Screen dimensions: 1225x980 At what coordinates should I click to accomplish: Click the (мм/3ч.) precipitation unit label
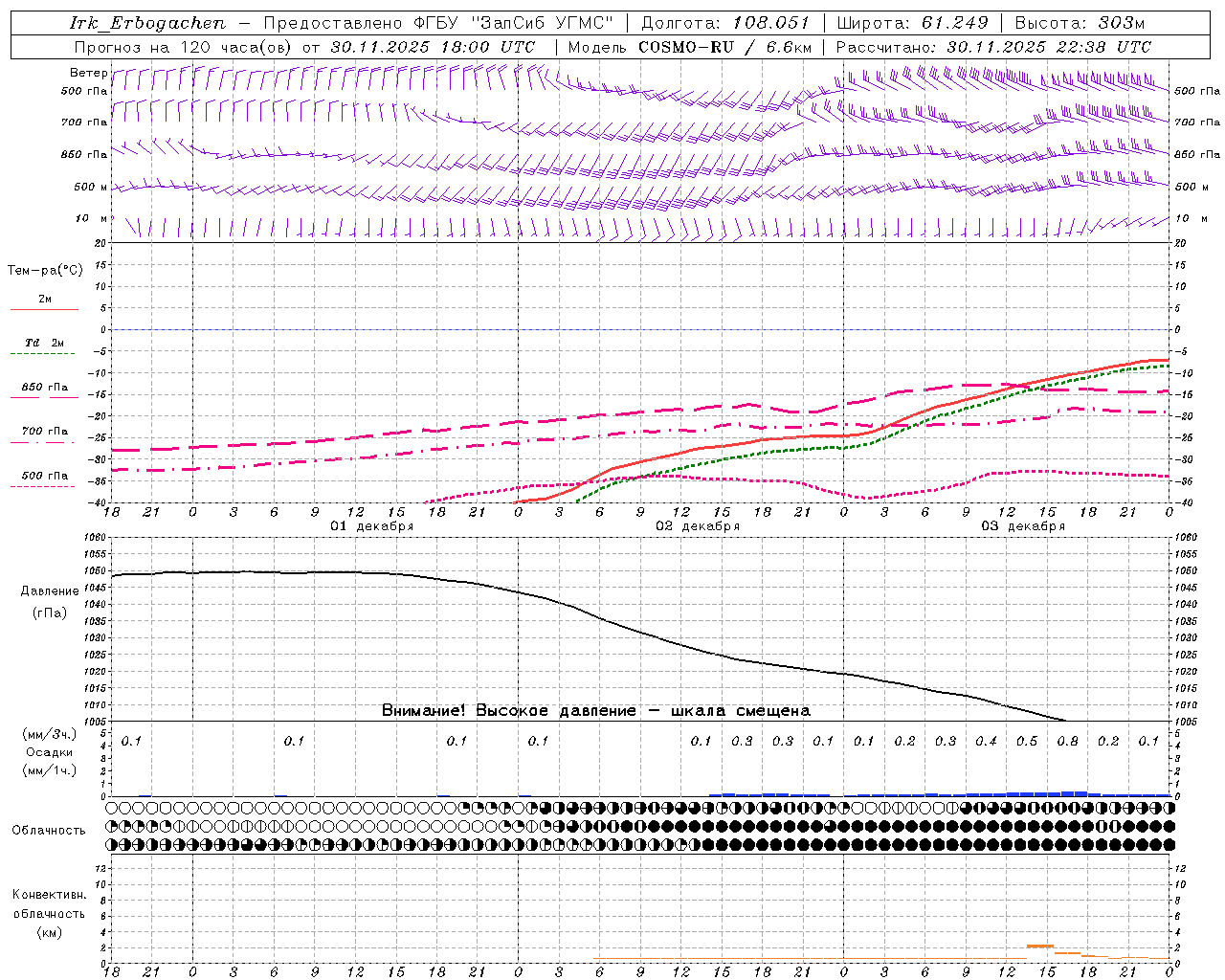pyautogui.click(x=50, y=734)
